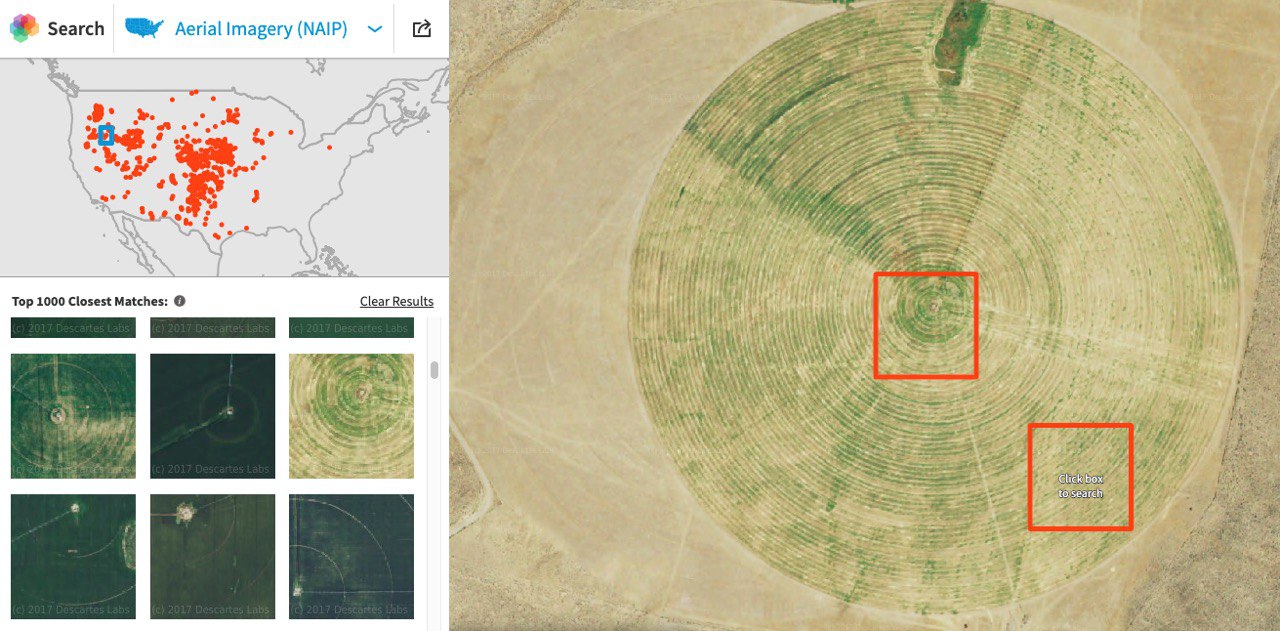Image resolution: width=1280 pixels, height=631 pixels.
Task: Open the dark thumbnail with pivot and small red mark
Action: (x=73, y=556)
